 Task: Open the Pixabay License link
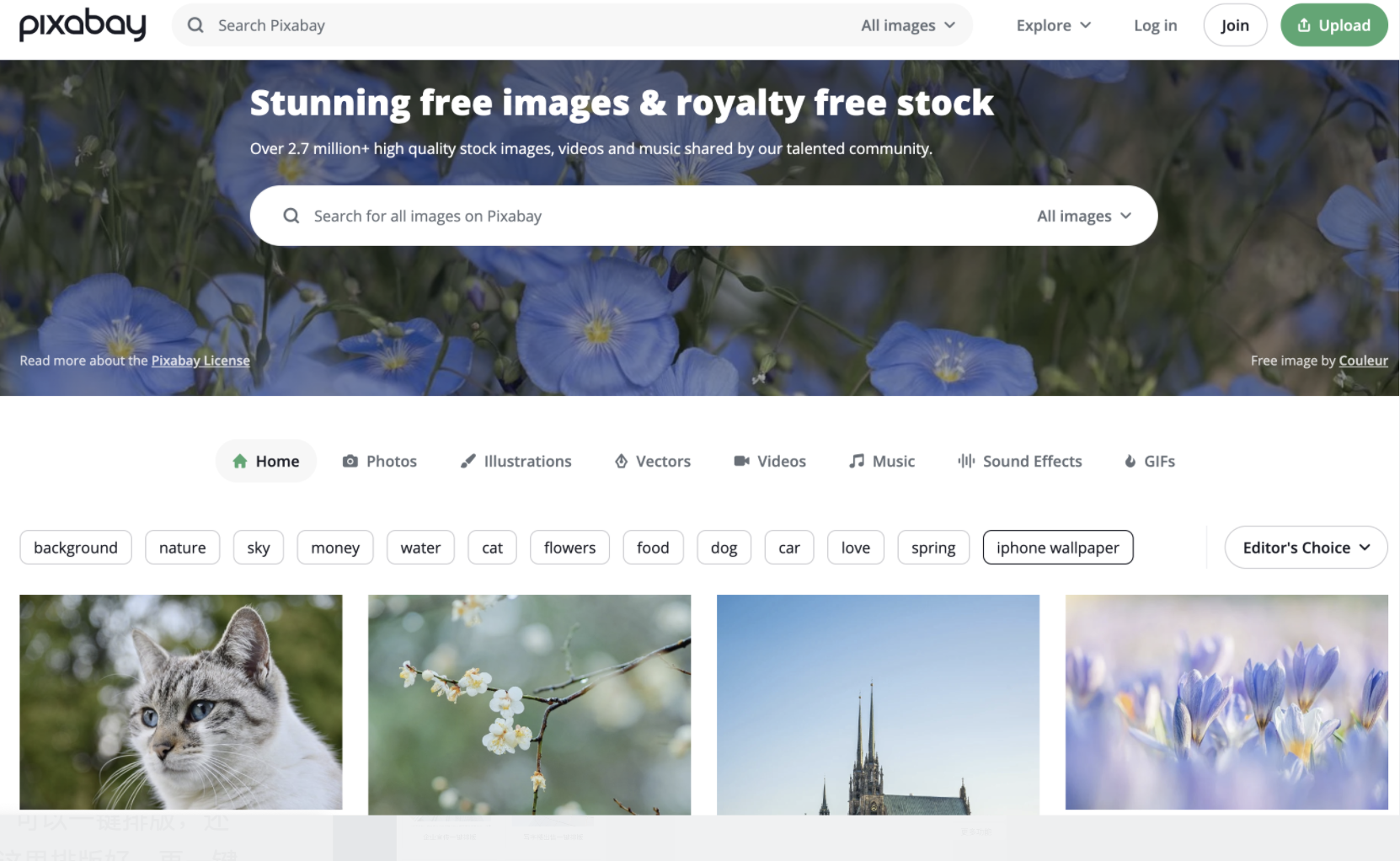200,360
